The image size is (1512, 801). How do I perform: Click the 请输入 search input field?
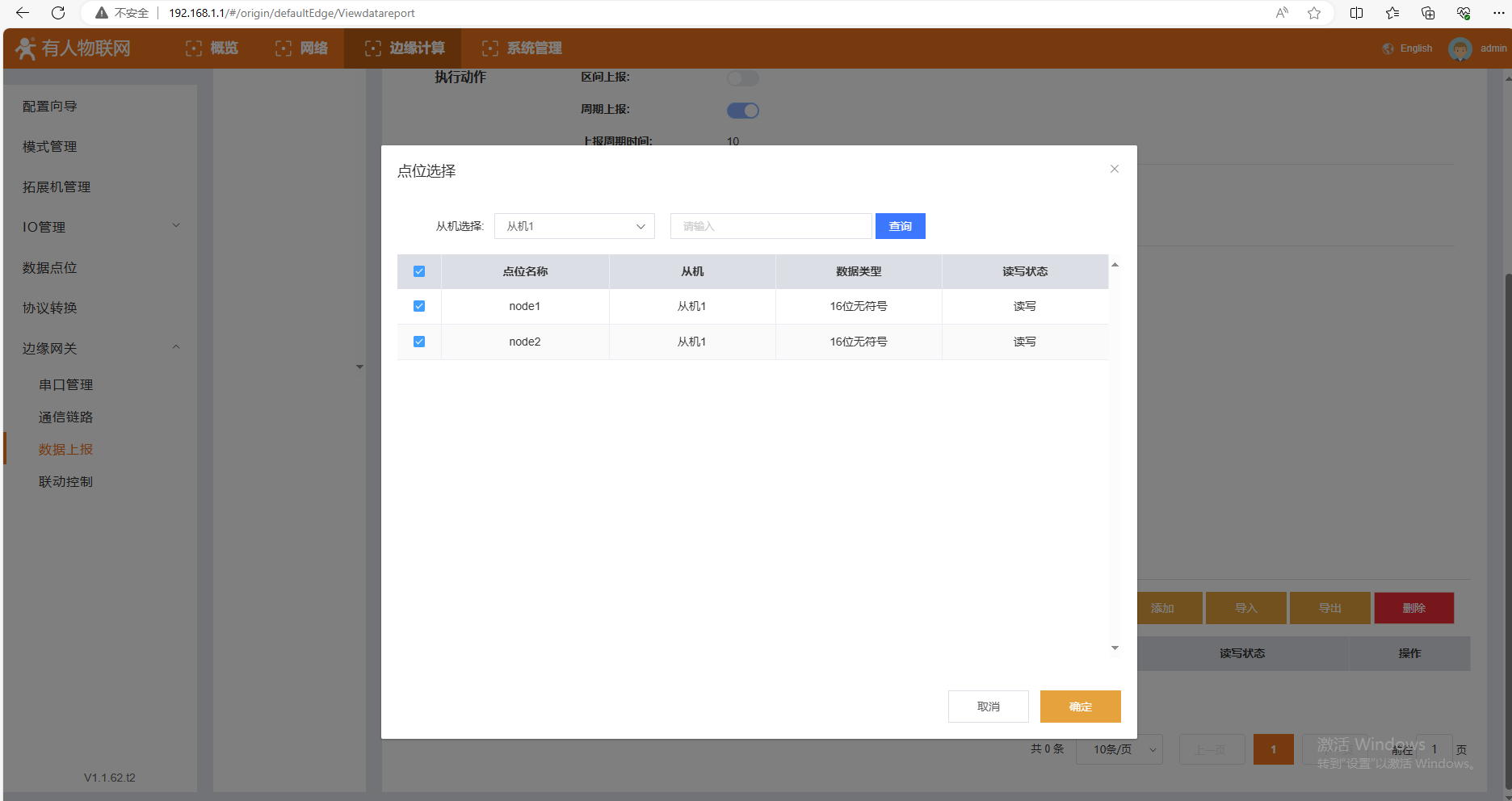[x=771, y=226]
